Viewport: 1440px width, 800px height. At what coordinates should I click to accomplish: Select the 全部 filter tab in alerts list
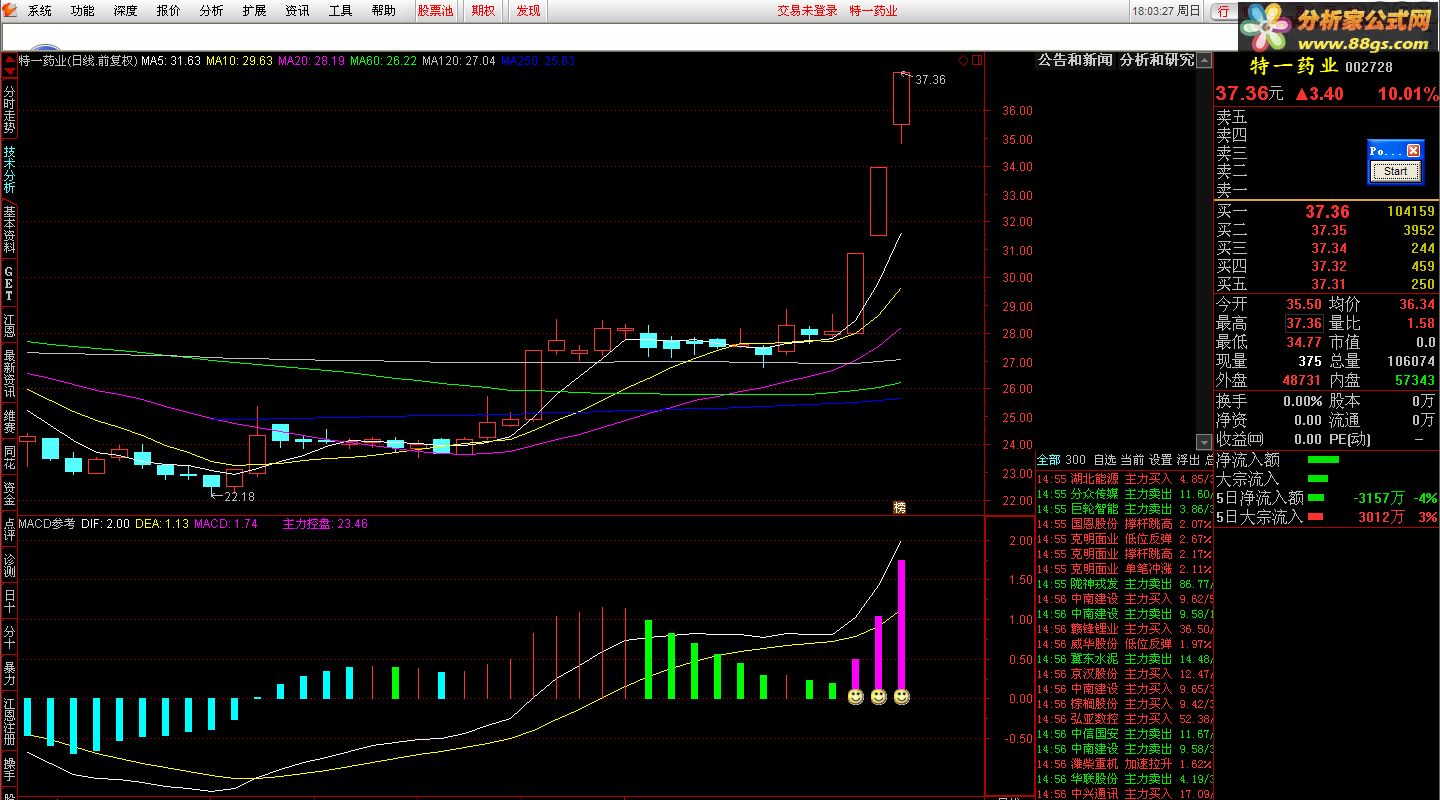[x=1048, y=460]
